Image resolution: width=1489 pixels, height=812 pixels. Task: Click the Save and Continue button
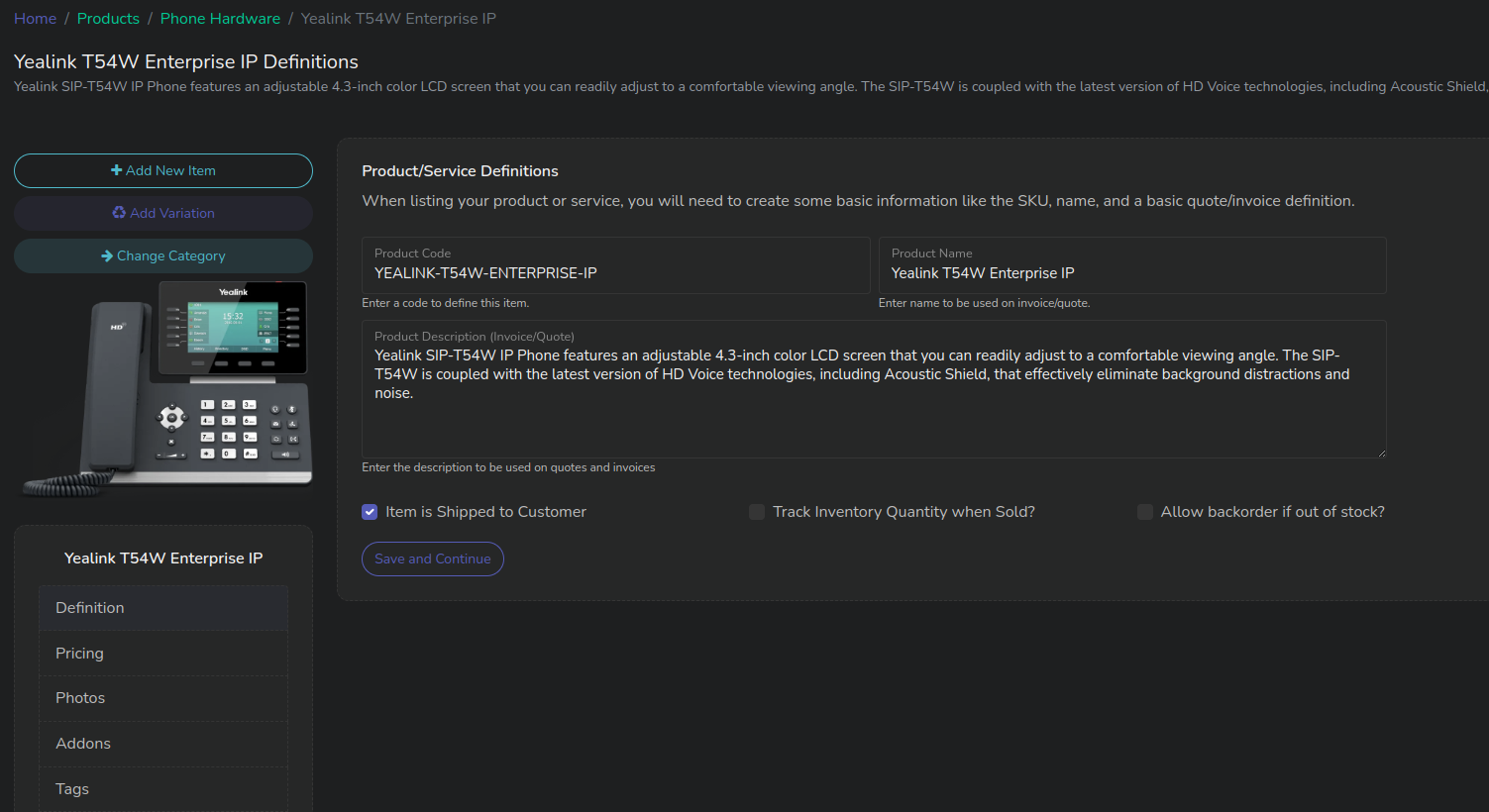point(433,558)
